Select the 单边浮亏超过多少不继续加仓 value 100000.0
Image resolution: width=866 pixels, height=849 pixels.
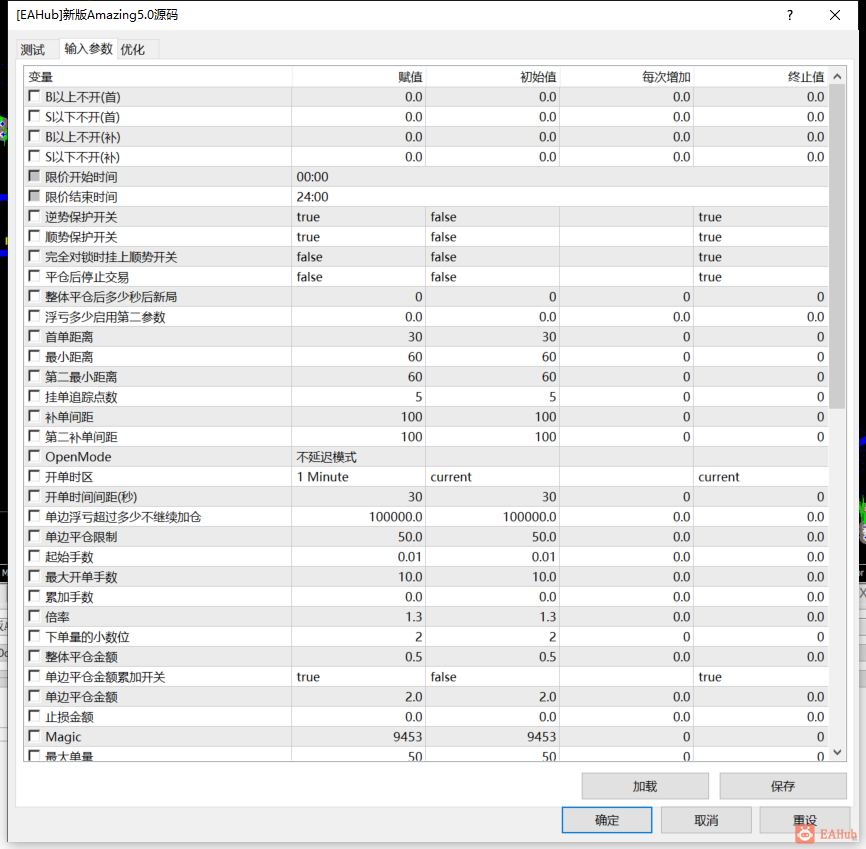(x=358, y=517)
